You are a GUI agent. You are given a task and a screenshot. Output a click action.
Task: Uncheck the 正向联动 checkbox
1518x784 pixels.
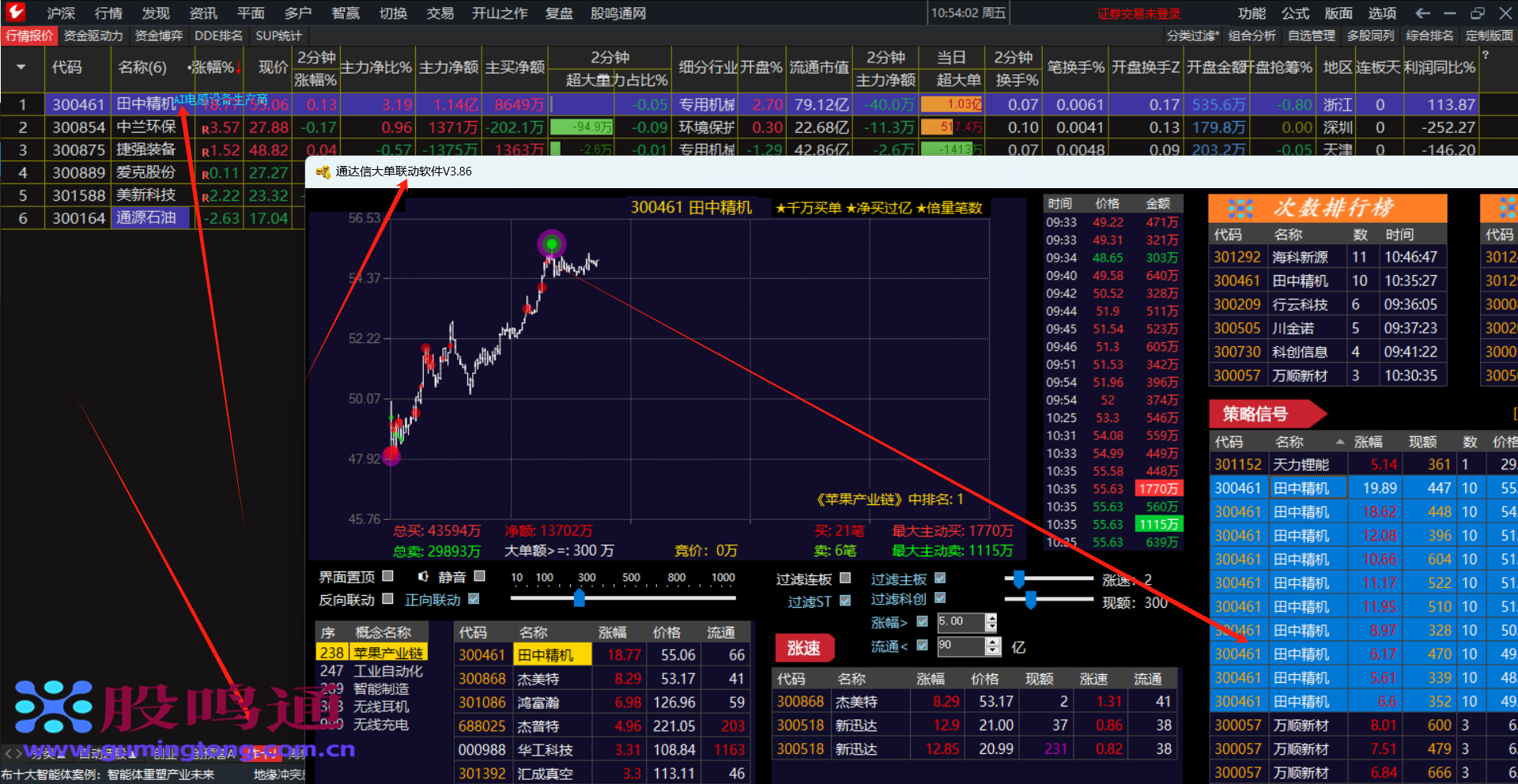(474, 599)
